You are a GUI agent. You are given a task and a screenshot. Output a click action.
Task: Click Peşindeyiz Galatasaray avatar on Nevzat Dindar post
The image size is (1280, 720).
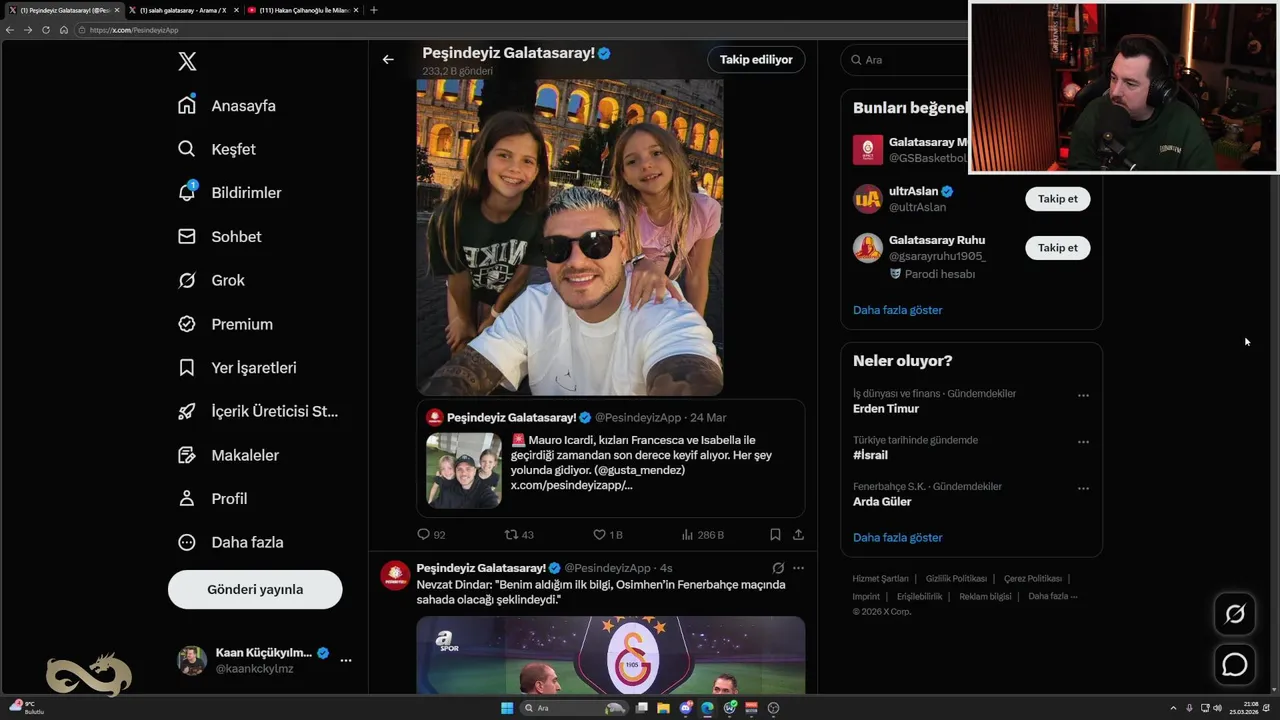(395, 575)
